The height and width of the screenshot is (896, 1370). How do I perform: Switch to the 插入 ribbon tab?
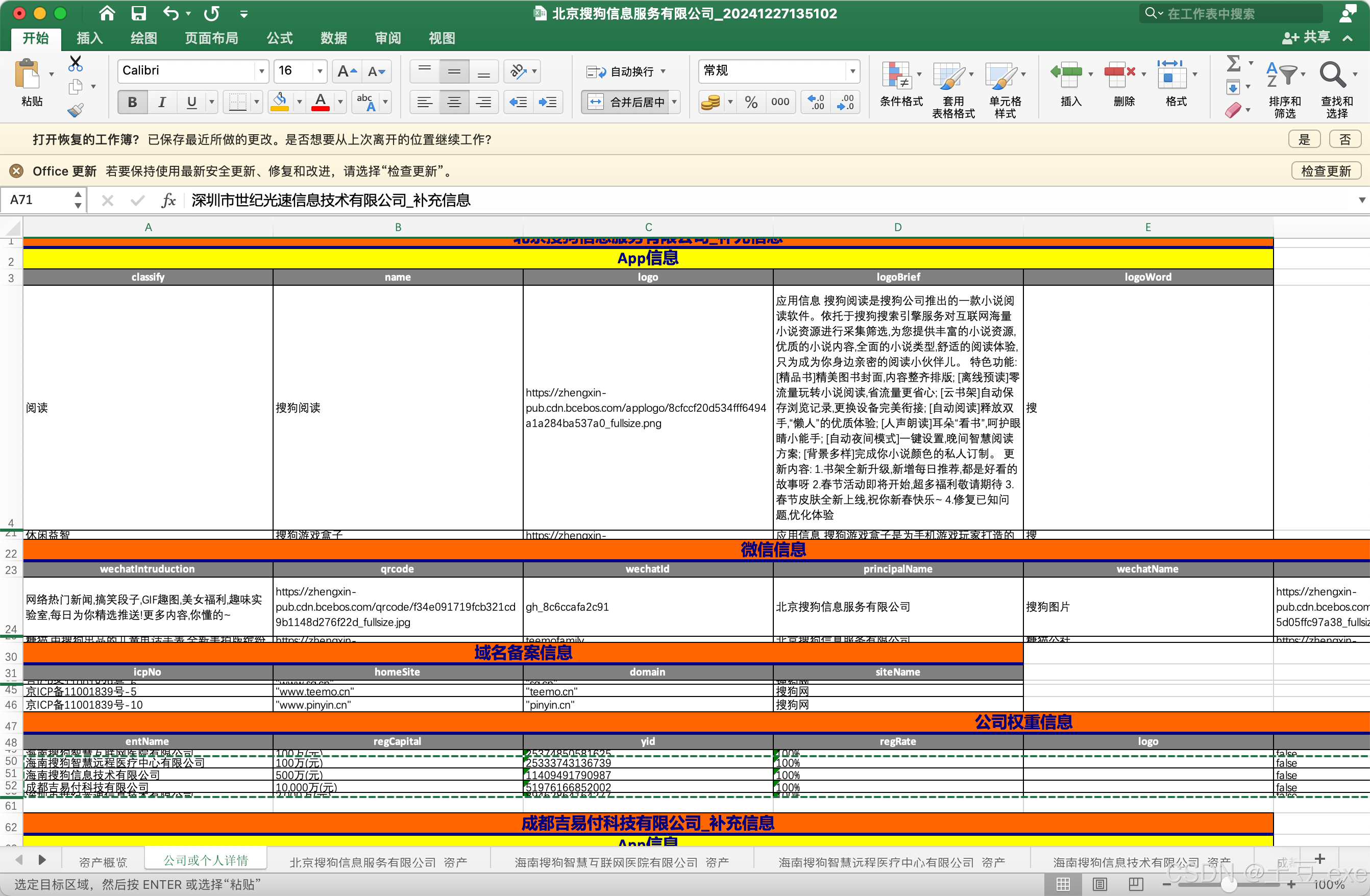point(90,38)
